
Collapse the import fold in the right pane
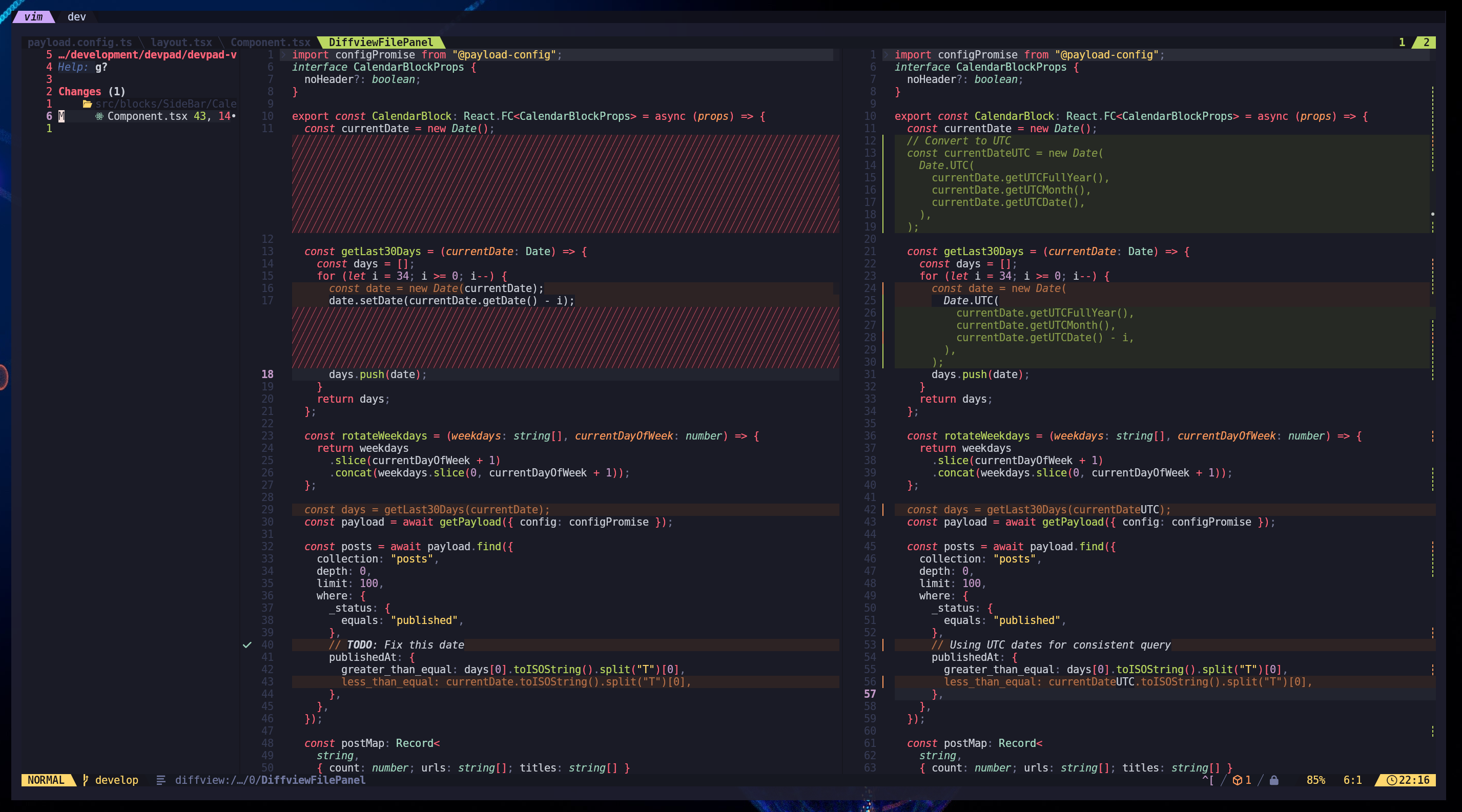click(886, 55)
